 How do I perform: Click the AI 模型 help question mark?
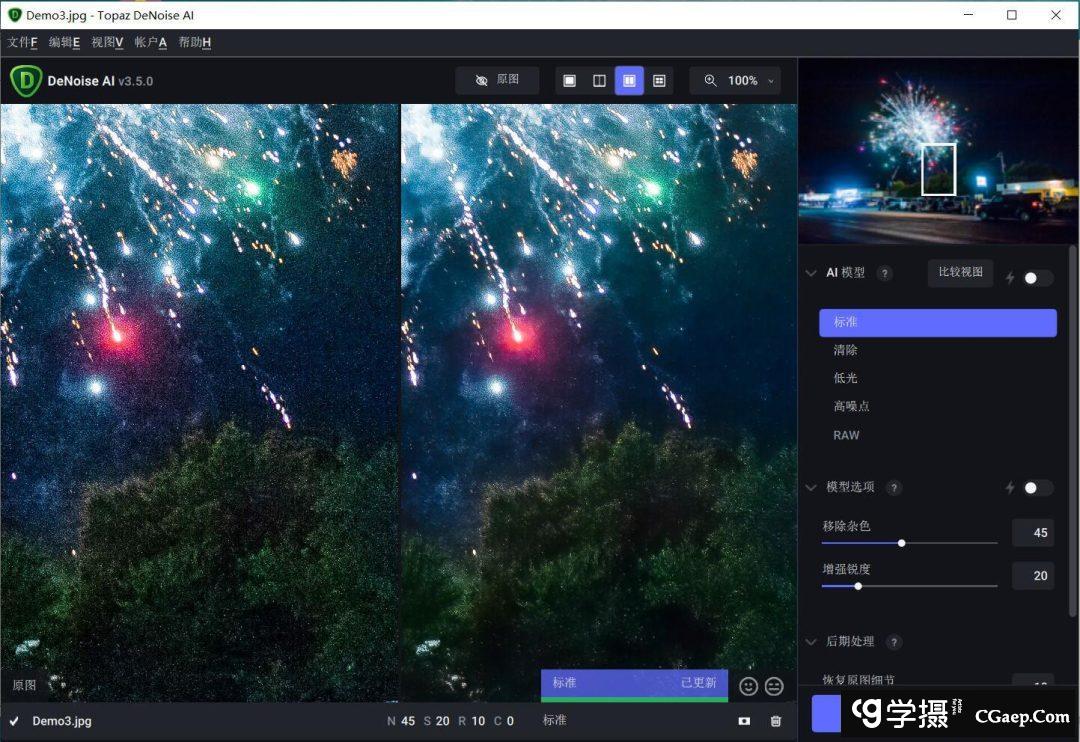pyautogui.click(x=884, y=273)
